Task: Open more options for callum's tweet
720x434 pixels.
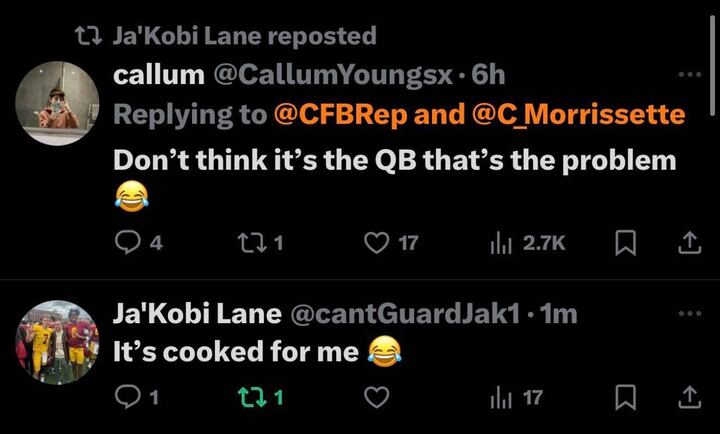Action: click(x=689, y=74)
